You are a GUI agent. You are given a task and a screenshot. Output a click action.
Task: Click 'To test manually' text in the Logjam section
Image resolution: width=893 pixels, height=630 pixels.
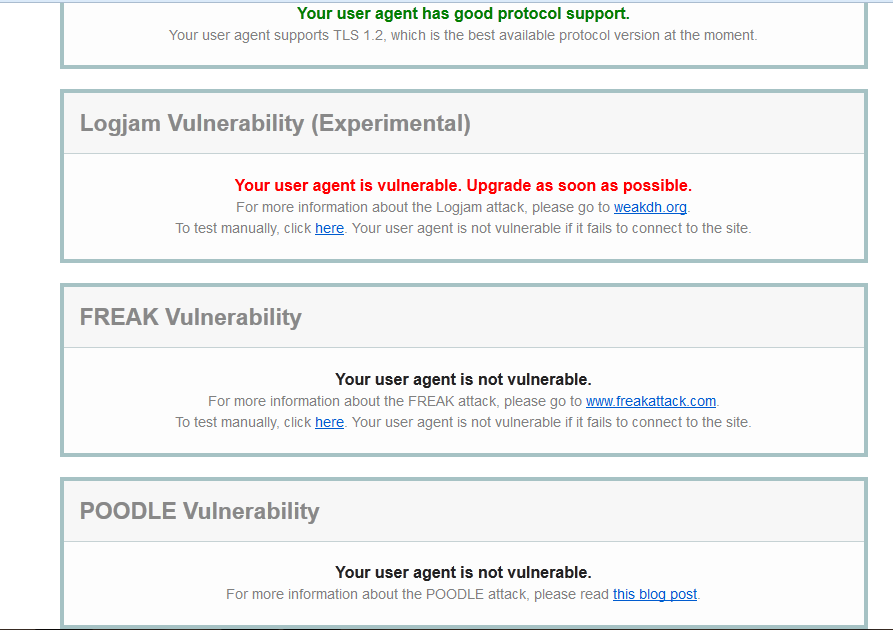[x=242, y=228]
